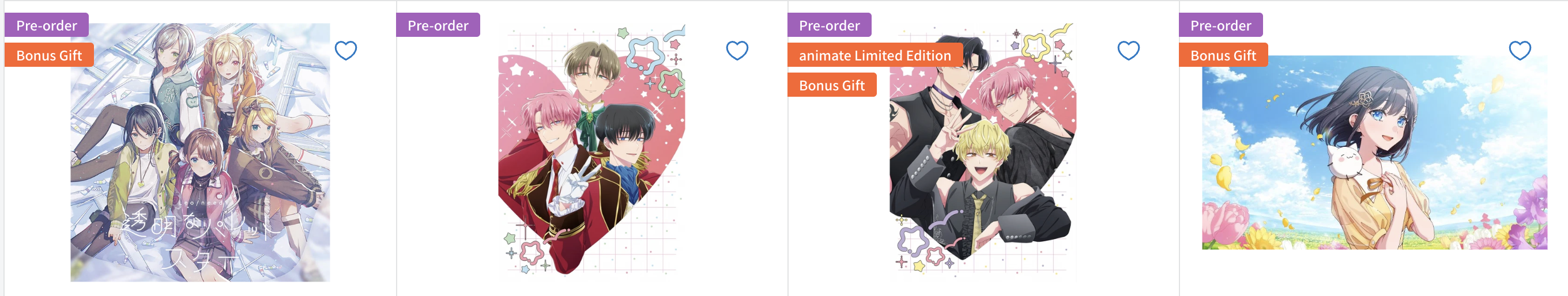Click heart icon on second product card
The image size is (1568, 296).
point(737,51)
